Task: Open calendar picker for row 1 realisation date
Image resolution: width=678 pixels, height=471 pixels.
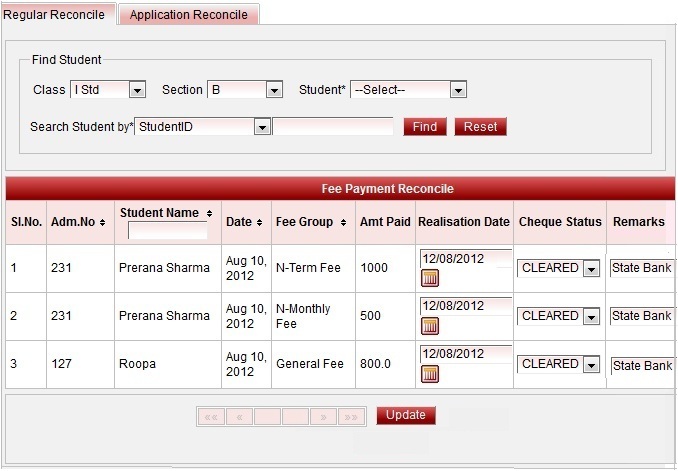Action: [431, 277]
